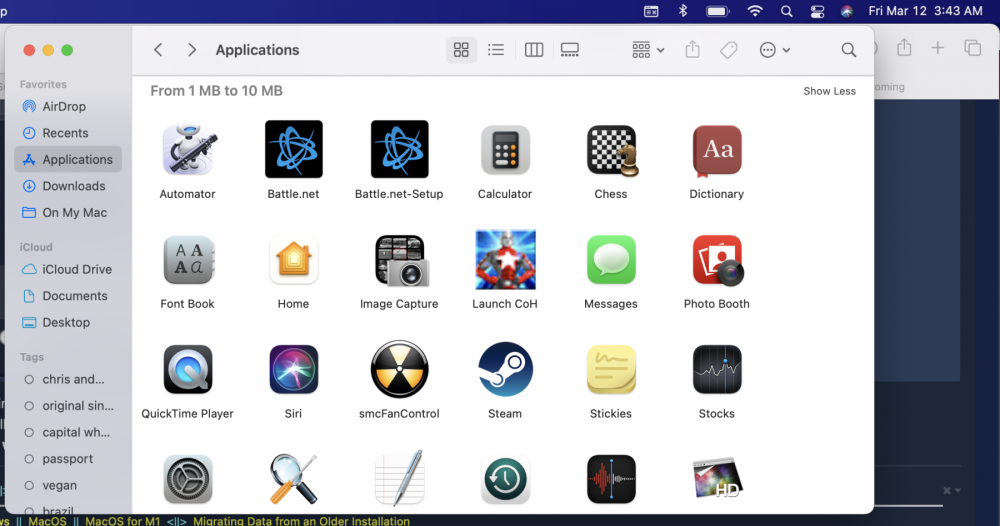Click the battery status menu bar icon
The image size is (1000, 526).
(717, 11)
